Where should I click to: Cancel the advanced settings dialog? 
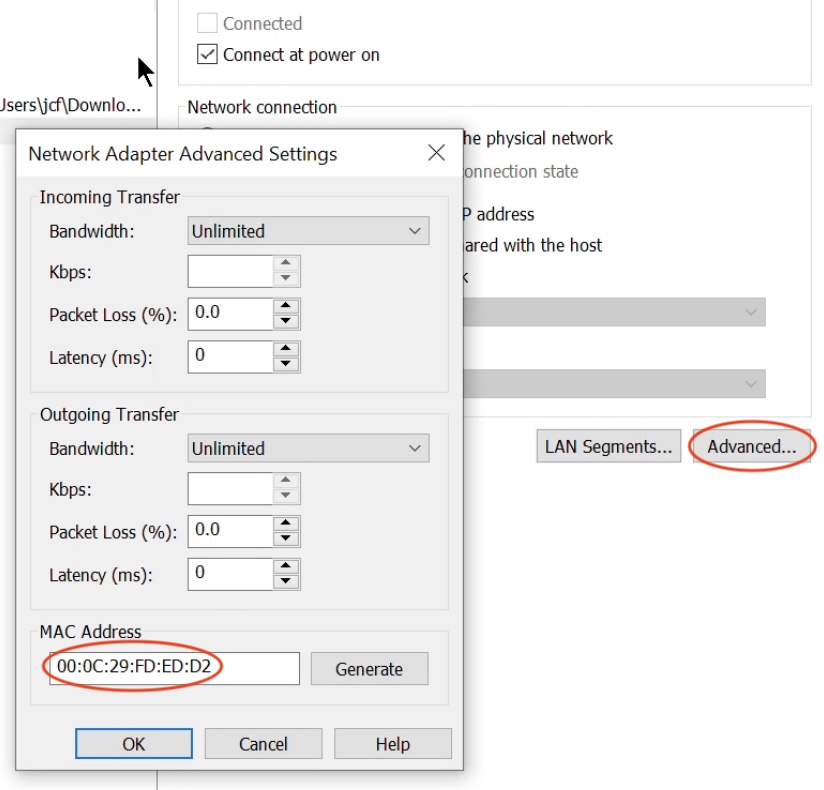(263, 744)
